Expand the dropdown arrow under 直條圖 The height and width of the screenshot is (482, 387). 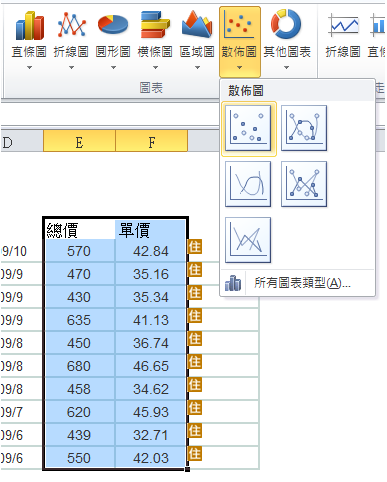tap(29, 67)
